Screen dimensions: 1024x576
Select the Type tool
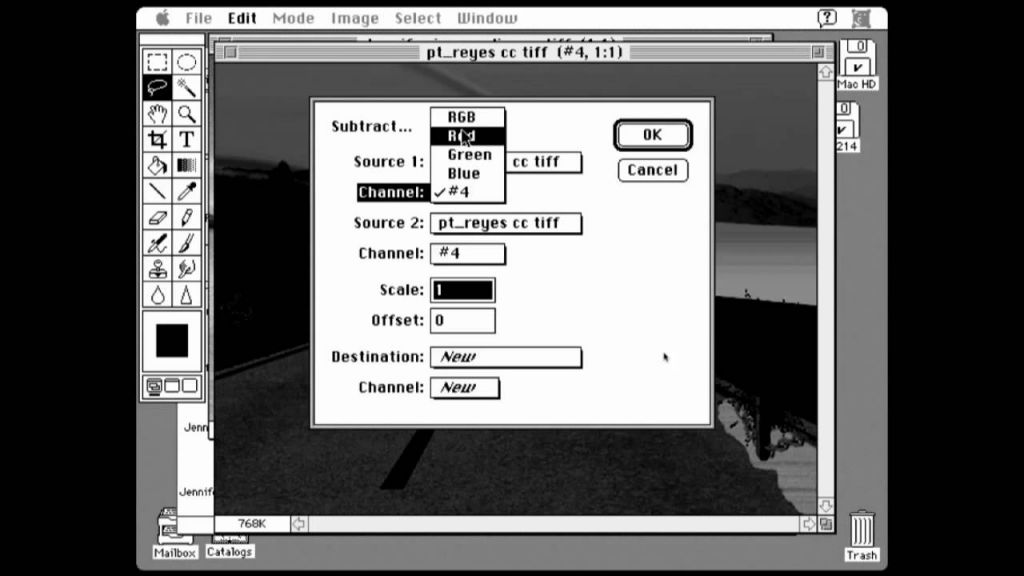[x=186, y=139]
